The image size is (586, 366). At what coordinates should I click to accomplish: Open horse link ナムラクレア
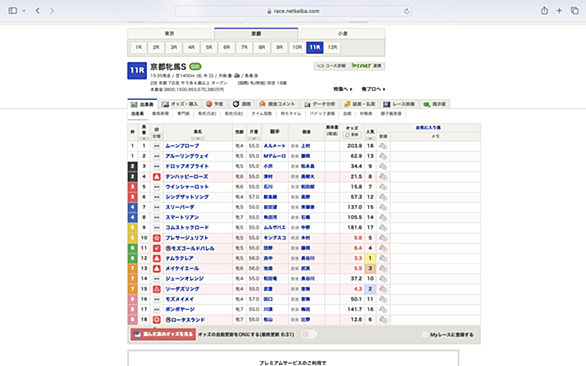click(x=179, y=258)
